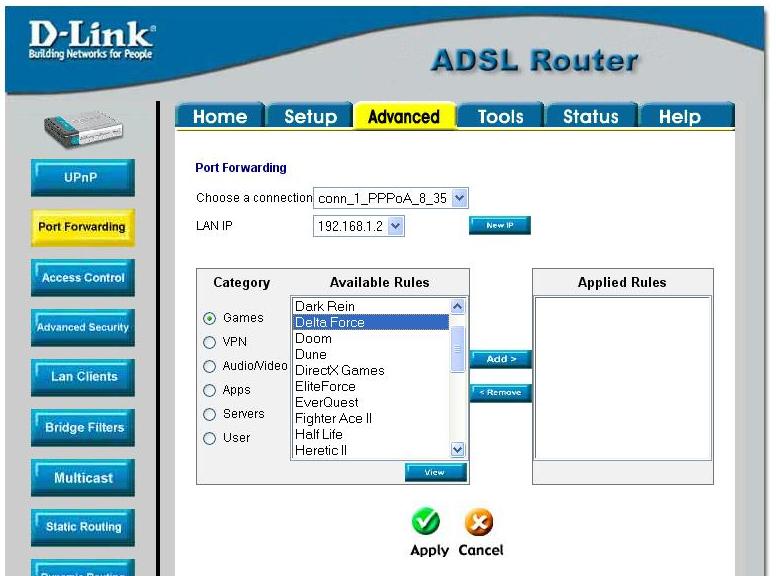Open the Advanced Security sidebar page

pos(83,328)
